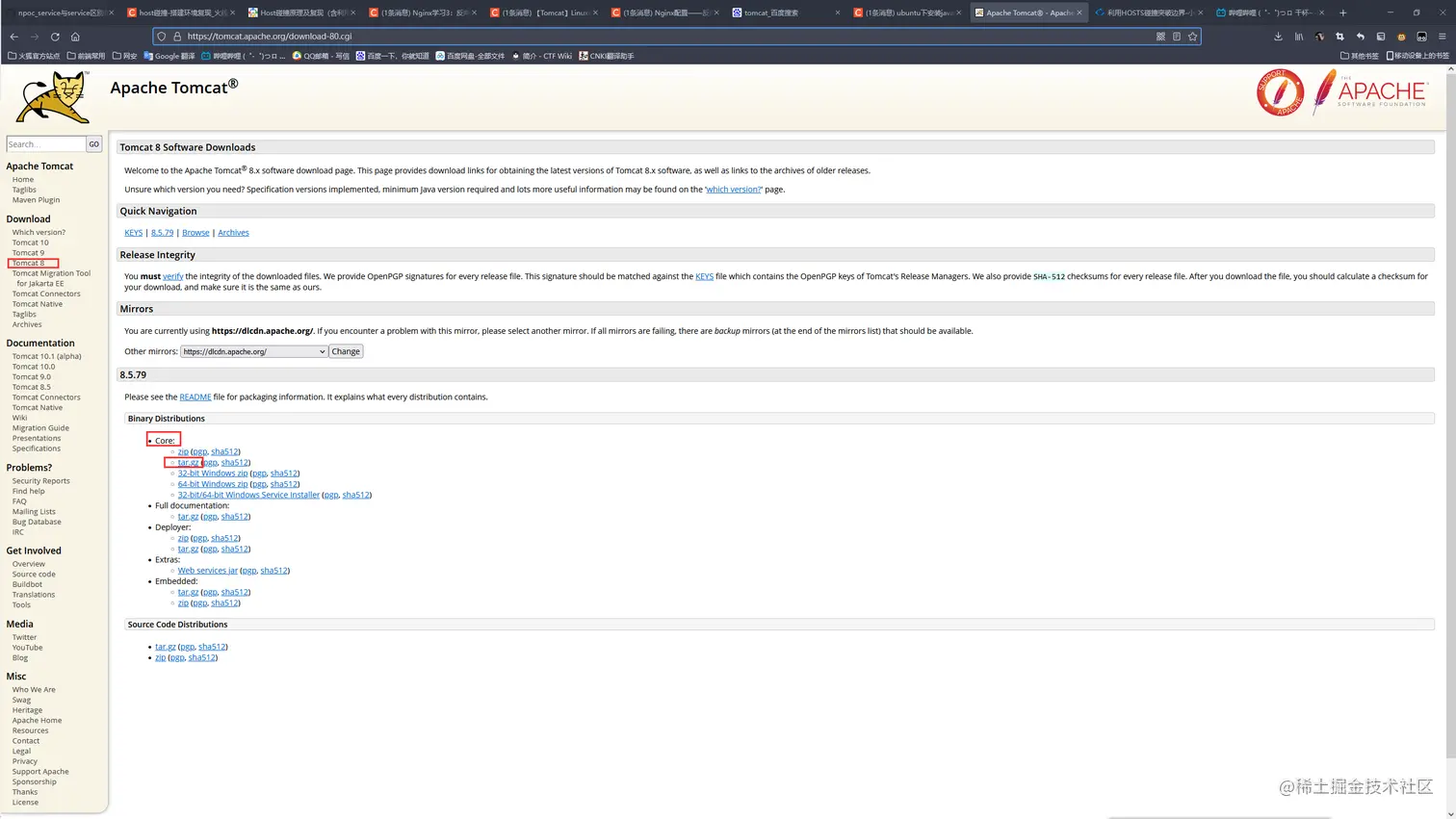Viewport: 1456px width, 819px height.
Task: Click the undo arrow toolbar icon
Action: [x=1360, y=37]
